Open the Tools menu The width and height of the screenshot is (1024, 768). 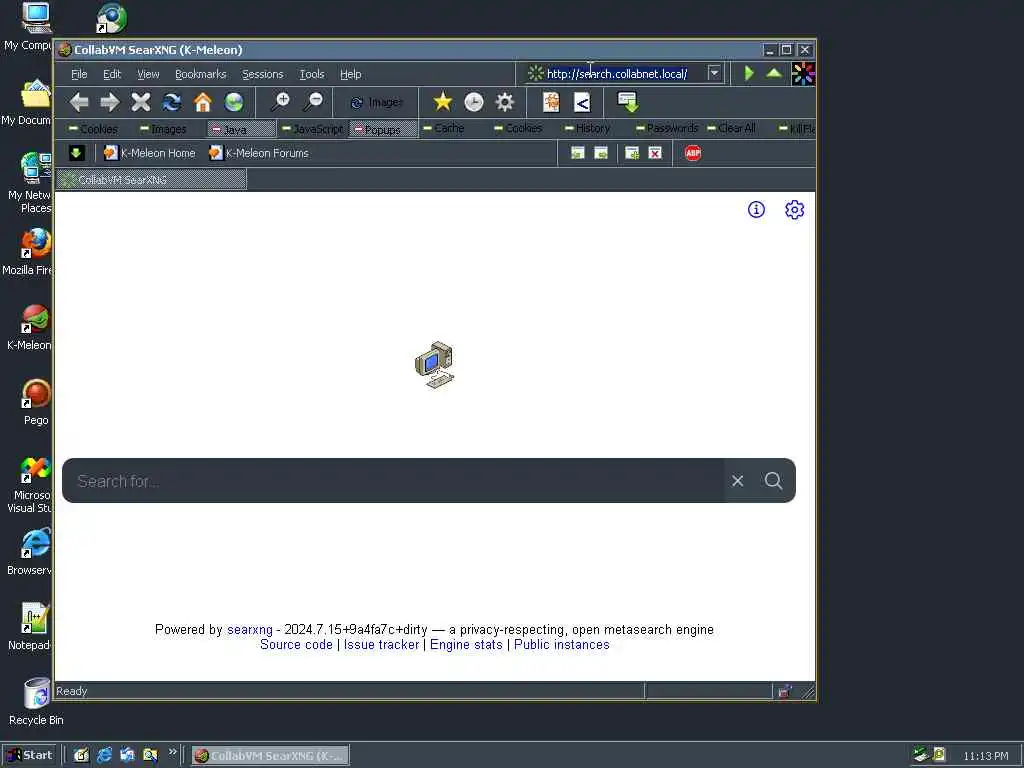tap(312, 74)
